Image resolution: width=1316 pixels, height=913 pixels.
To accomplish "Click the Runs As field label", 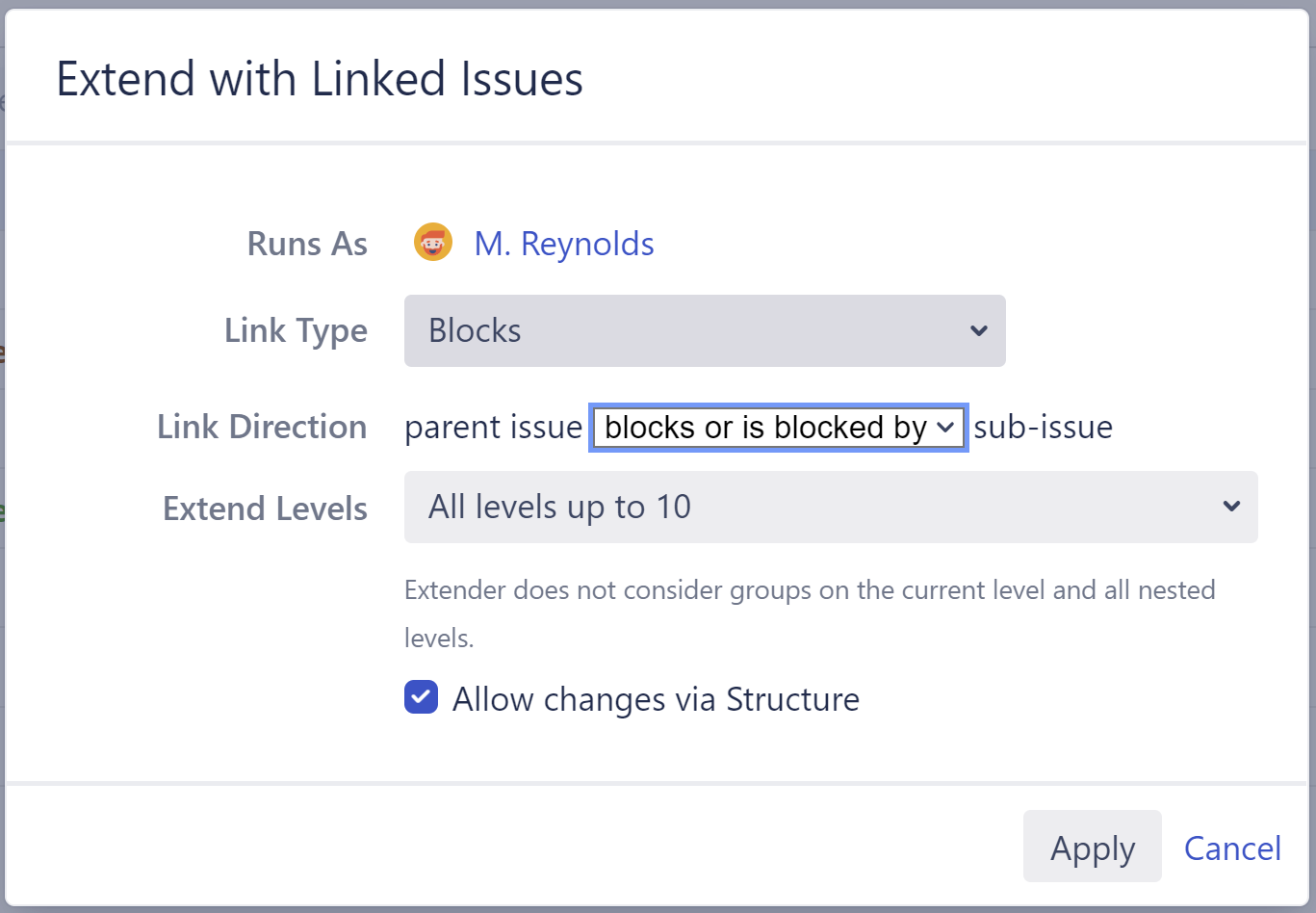I will [x=307, y=244].
